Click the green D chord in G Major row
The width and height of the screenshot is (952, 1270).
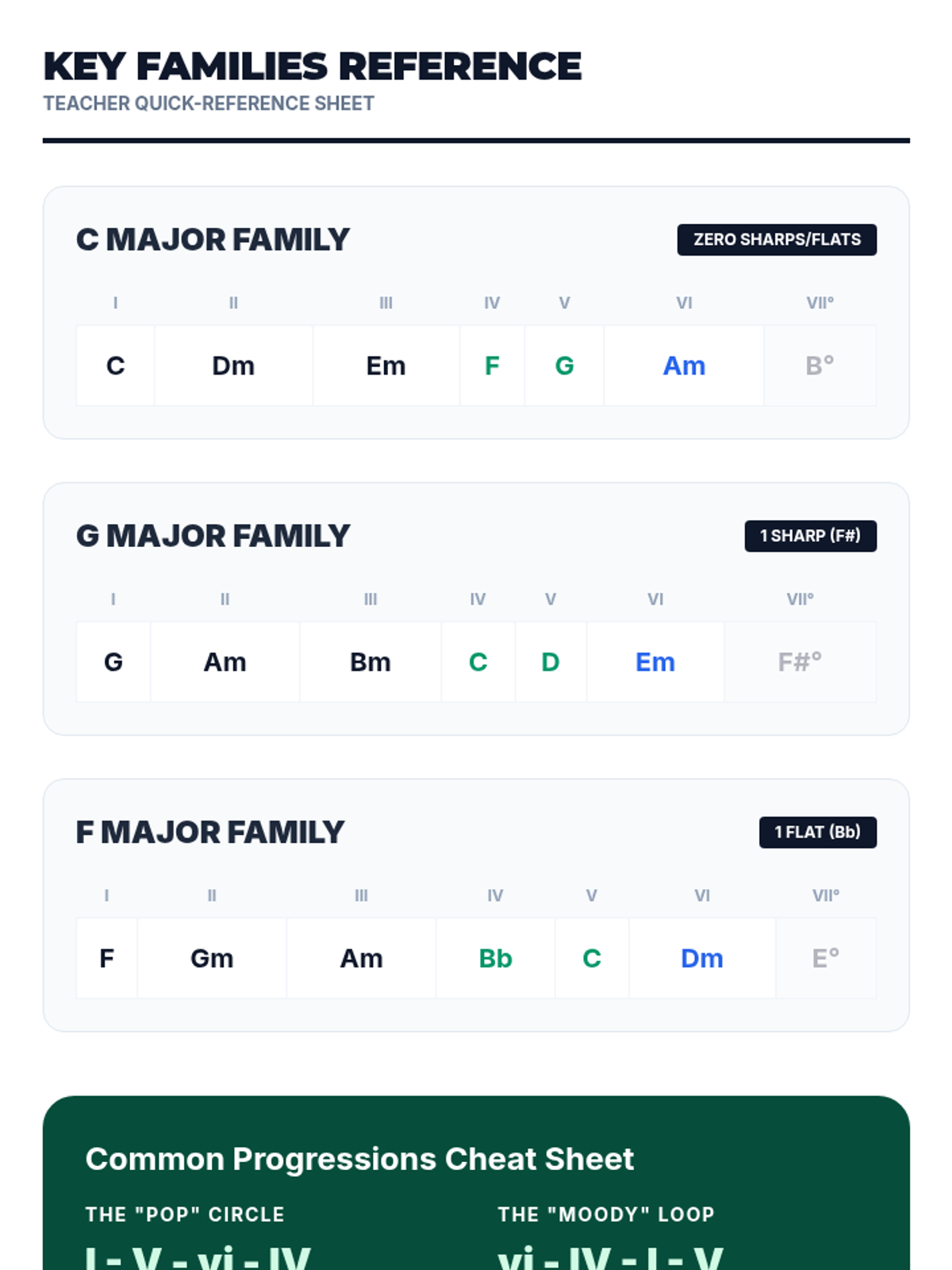click(x=551, y=662)
